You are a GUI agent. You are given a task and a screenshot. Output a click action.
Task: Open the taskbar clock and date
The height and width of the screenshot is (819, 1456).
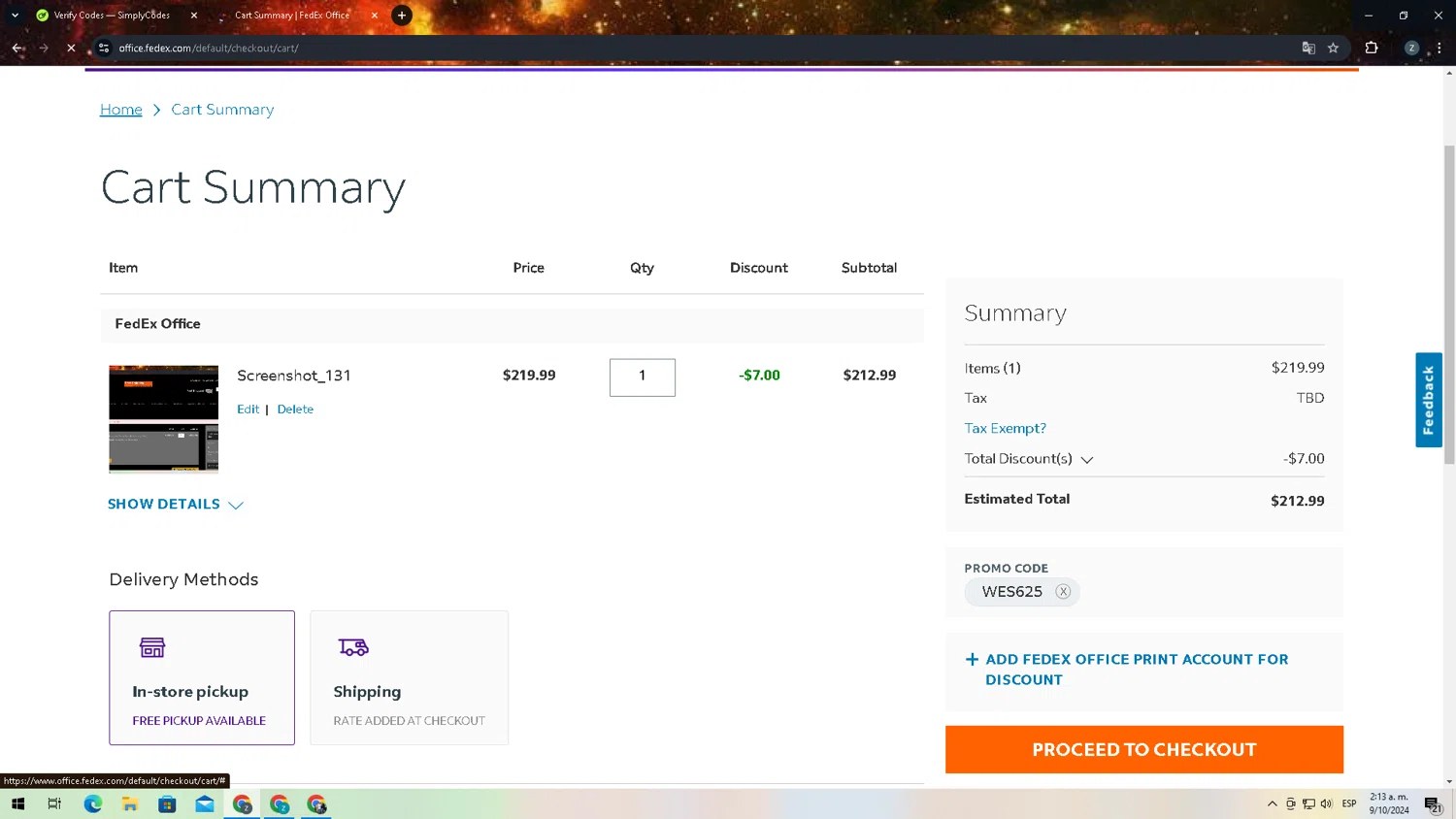point(1389,803)
